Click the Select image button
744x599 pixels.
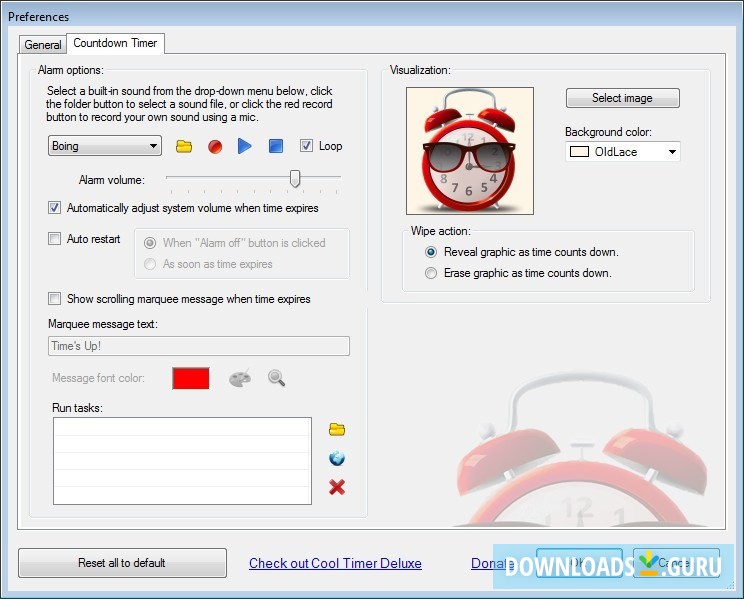pyautogui.click(x=623, y=98)
